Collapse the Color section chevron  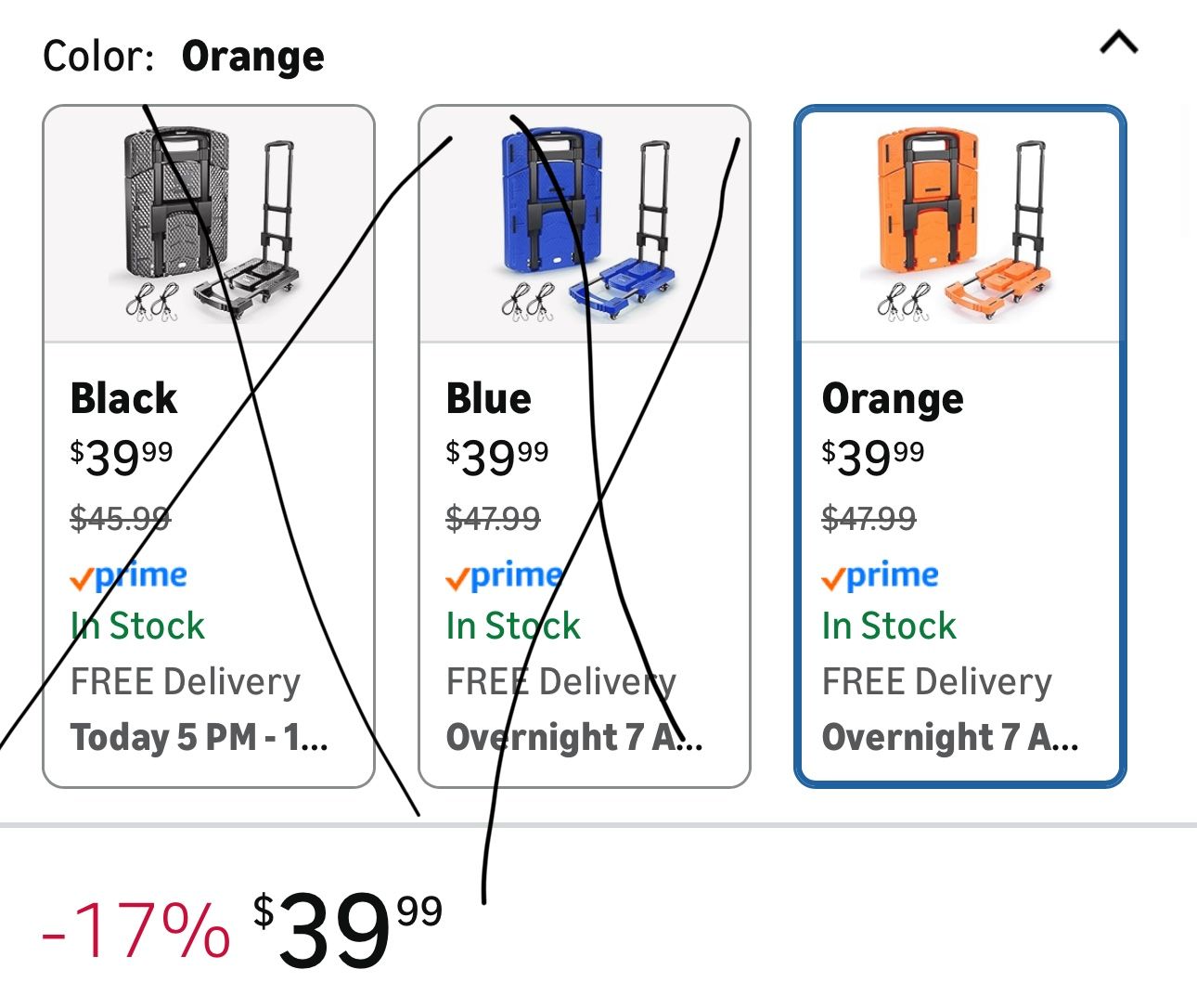click(x=1118, y=44)
